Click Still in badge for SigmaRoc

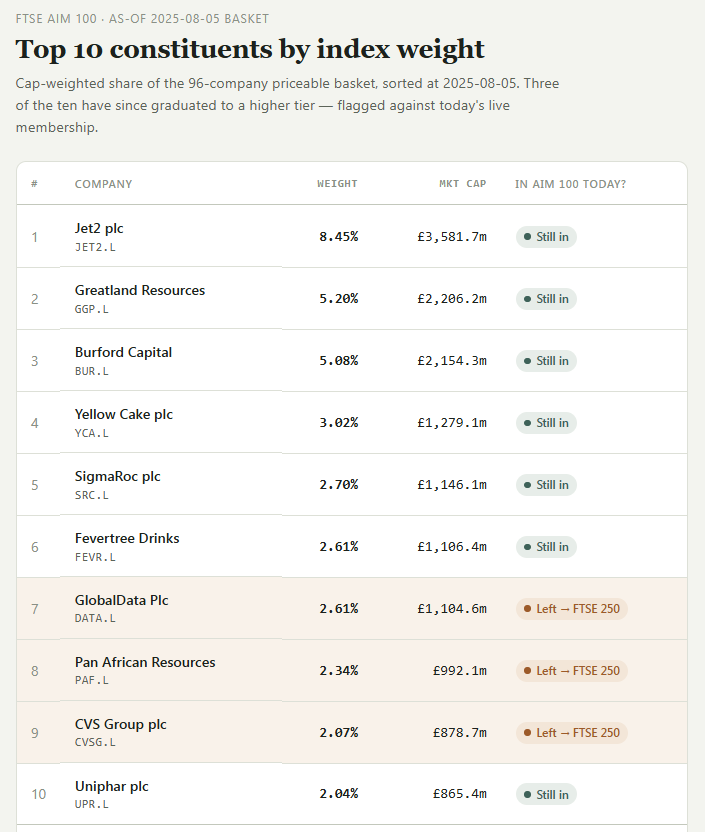tap(546, 485)
